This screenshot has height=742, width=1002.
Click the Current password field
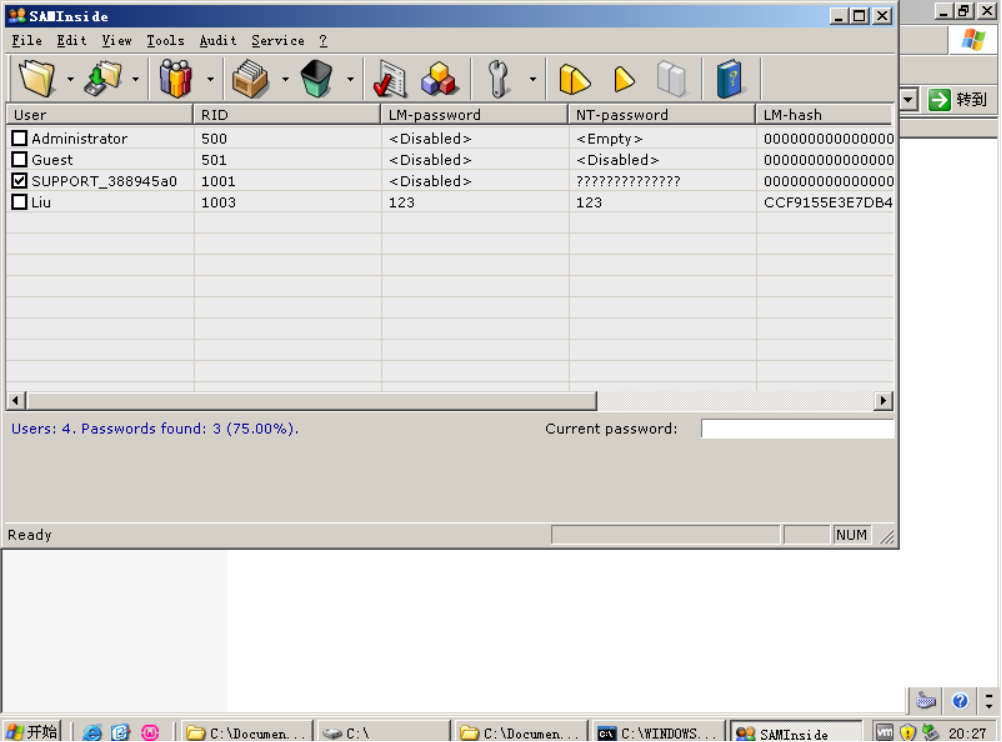(x=797, y=429)
